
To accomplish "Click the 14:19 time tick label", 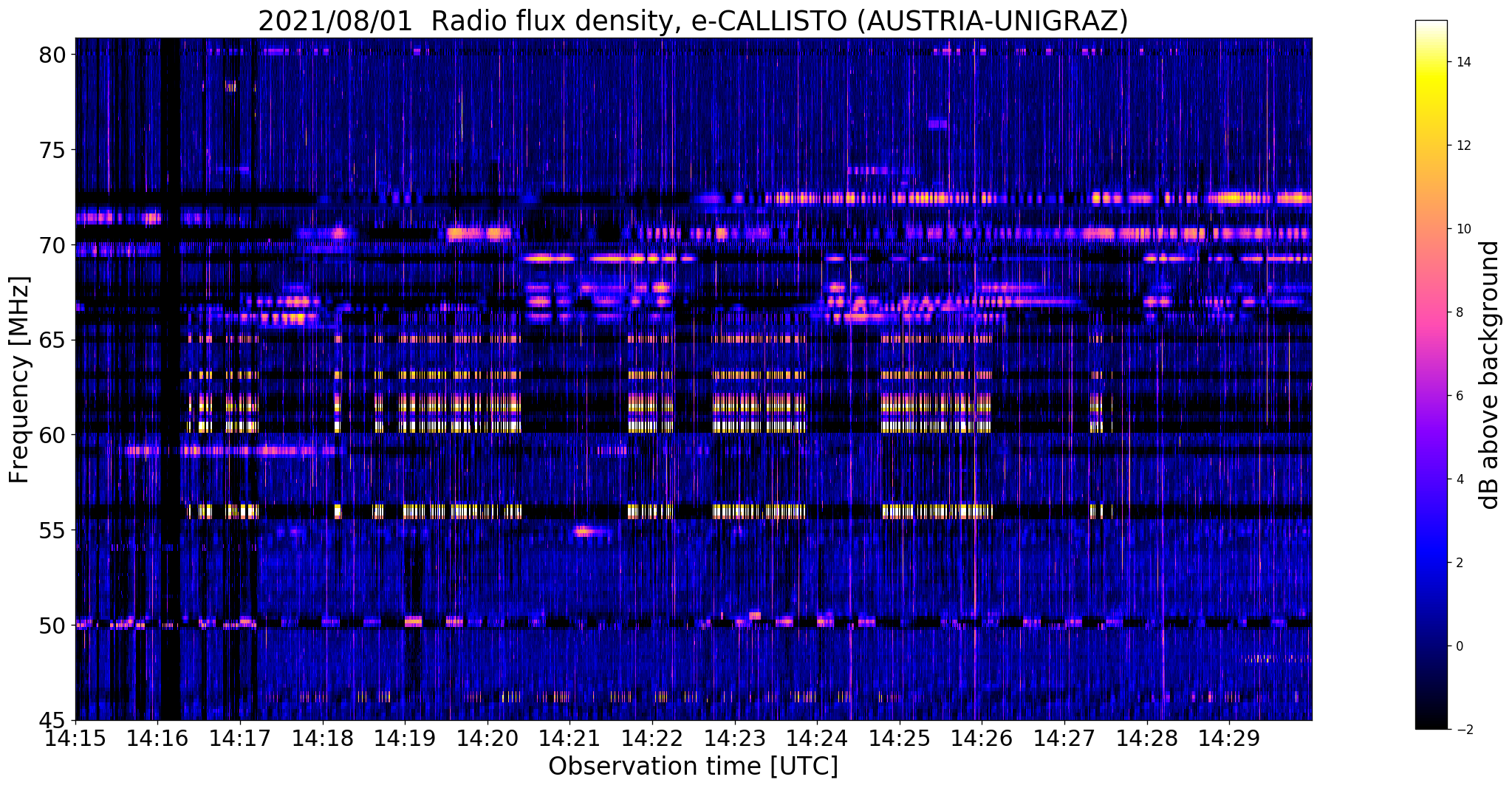I will pyautogui.click(x=405, y=737).
